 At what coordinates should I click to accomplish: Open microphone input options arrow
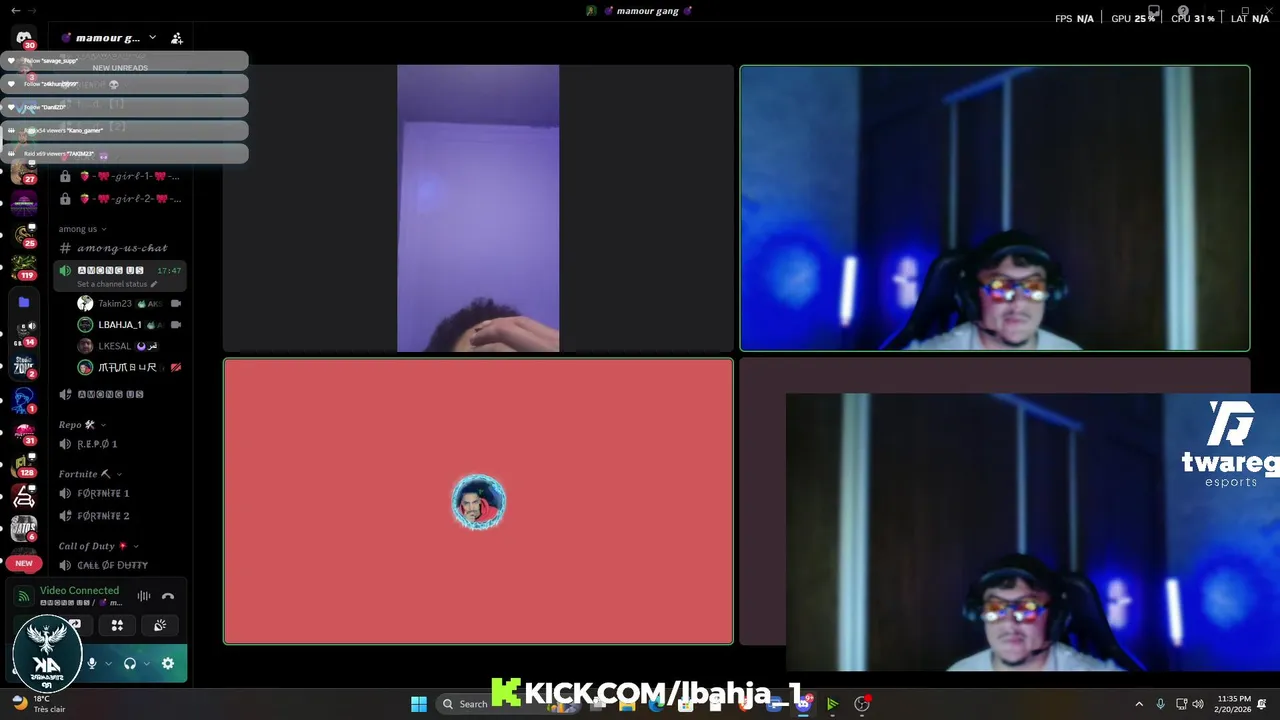(x=108, y=663)
